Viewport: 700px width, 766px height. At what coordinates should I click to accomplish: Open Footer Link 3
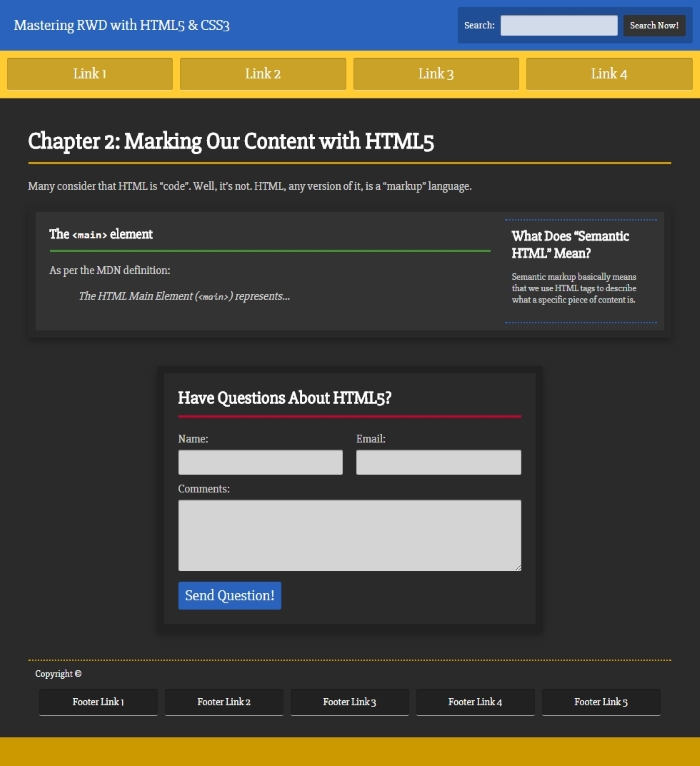coord(350,702)
